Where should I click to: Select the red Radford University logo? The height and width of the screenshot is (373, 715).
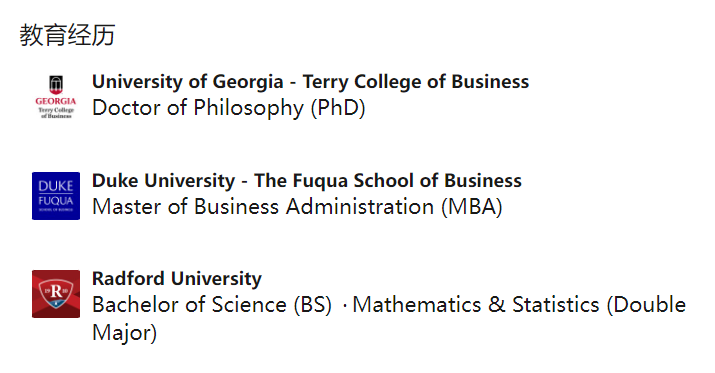(x=56, y=294)
